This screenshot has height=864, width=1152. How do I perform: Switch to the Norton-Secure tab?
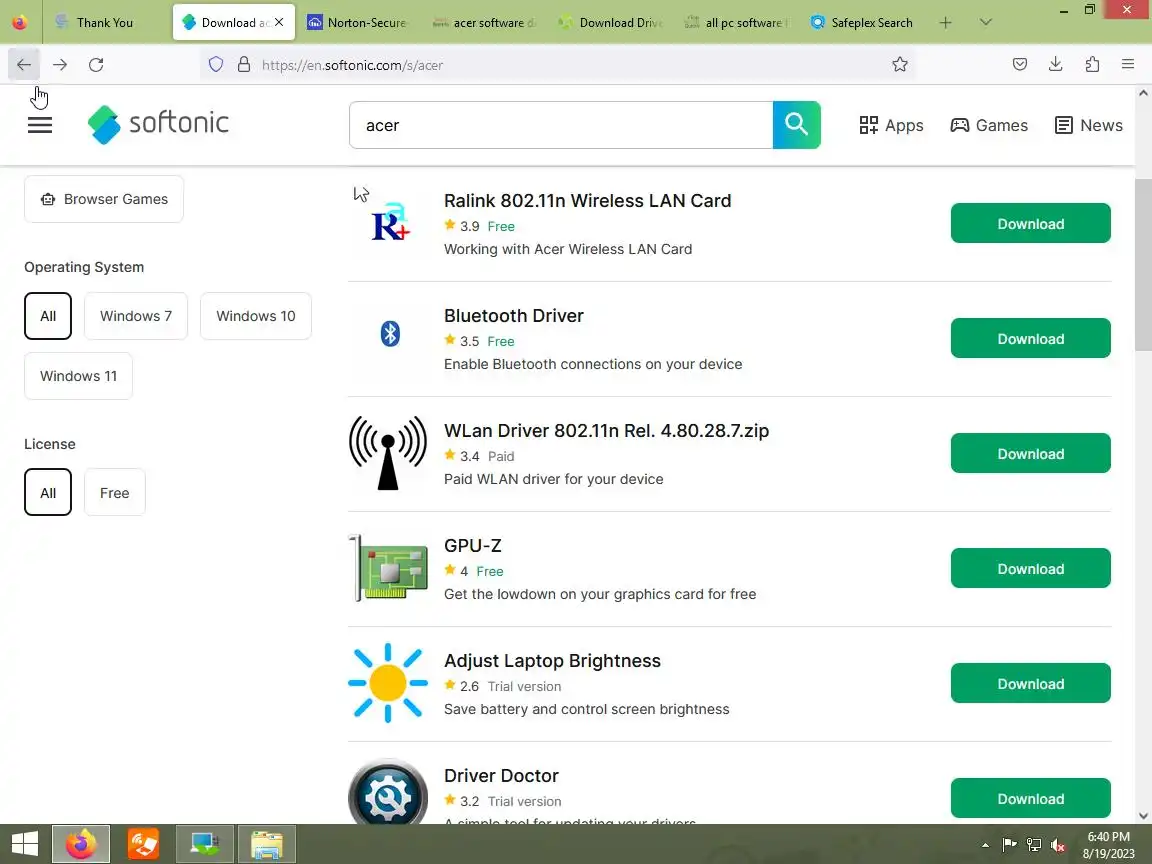click(x=357, y=23)
